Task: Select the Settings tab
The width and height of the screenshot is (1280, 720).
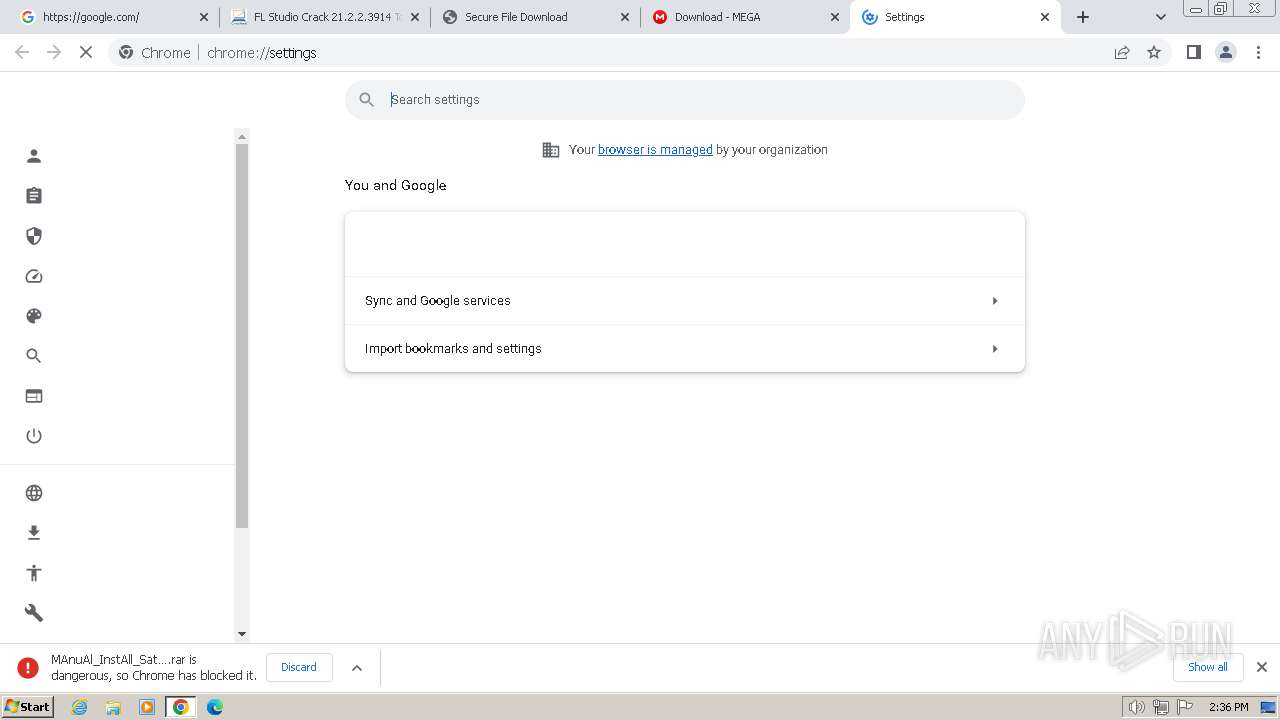Action: point(955,17)
